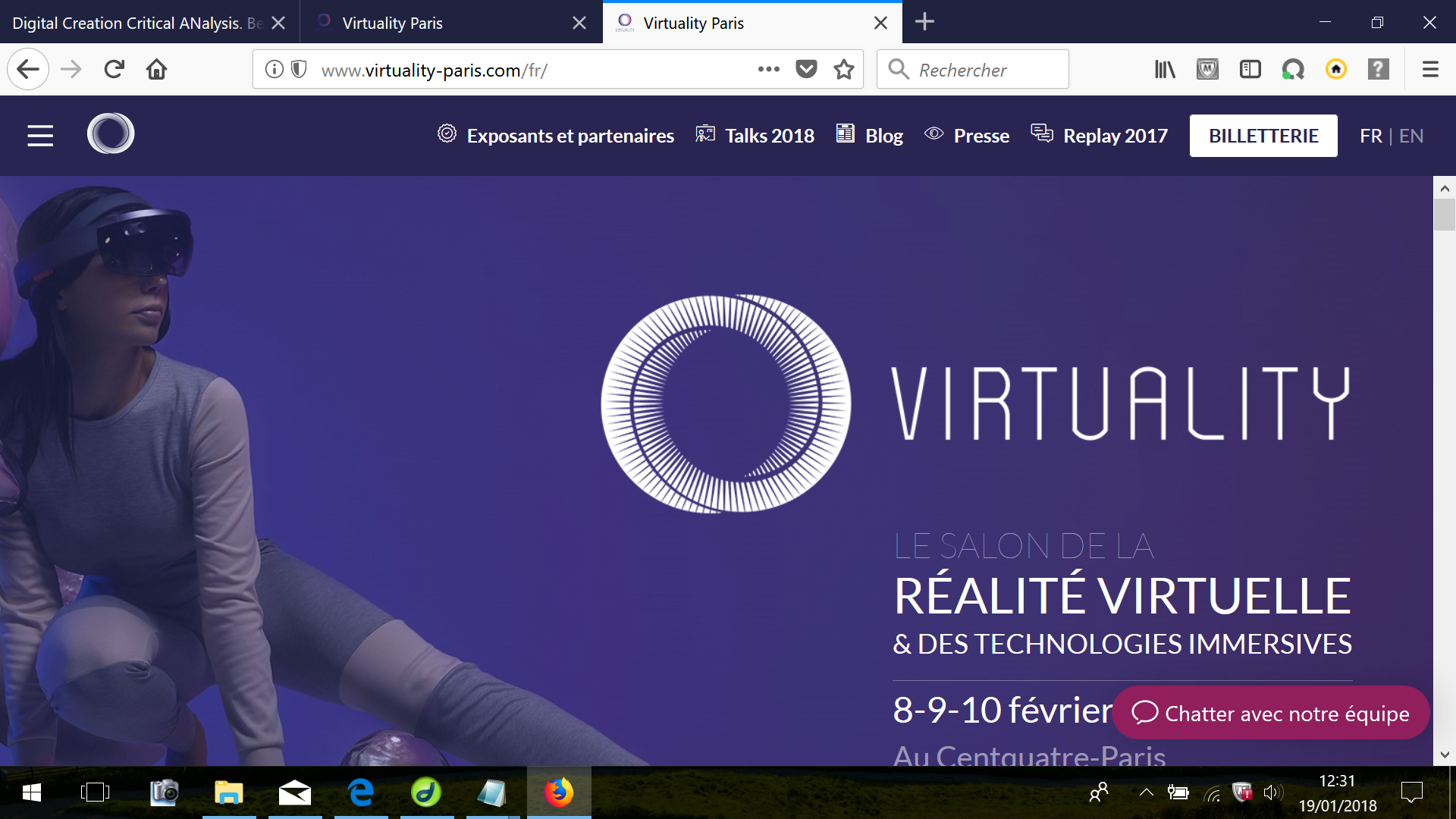Click the question mark extension icon

point(1378,70)
